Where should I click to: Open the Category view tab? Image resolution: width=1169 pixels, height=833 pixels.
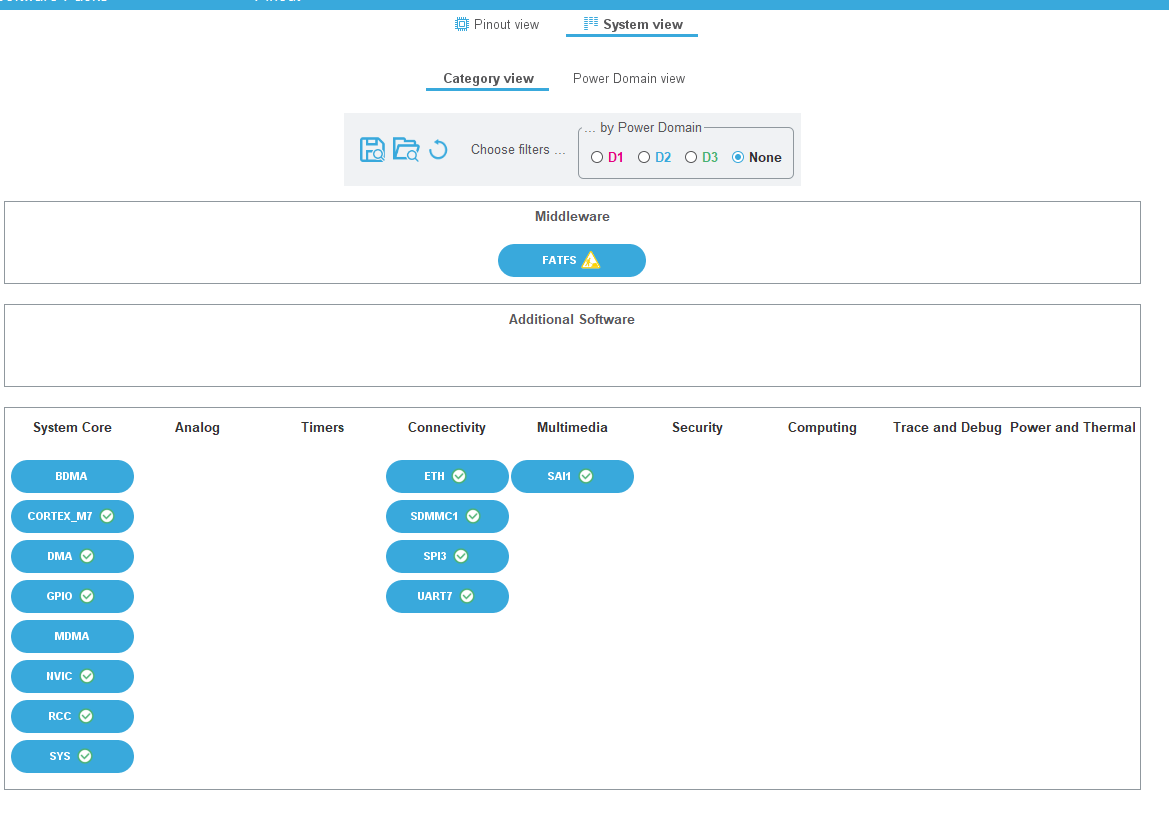(488, 78)
